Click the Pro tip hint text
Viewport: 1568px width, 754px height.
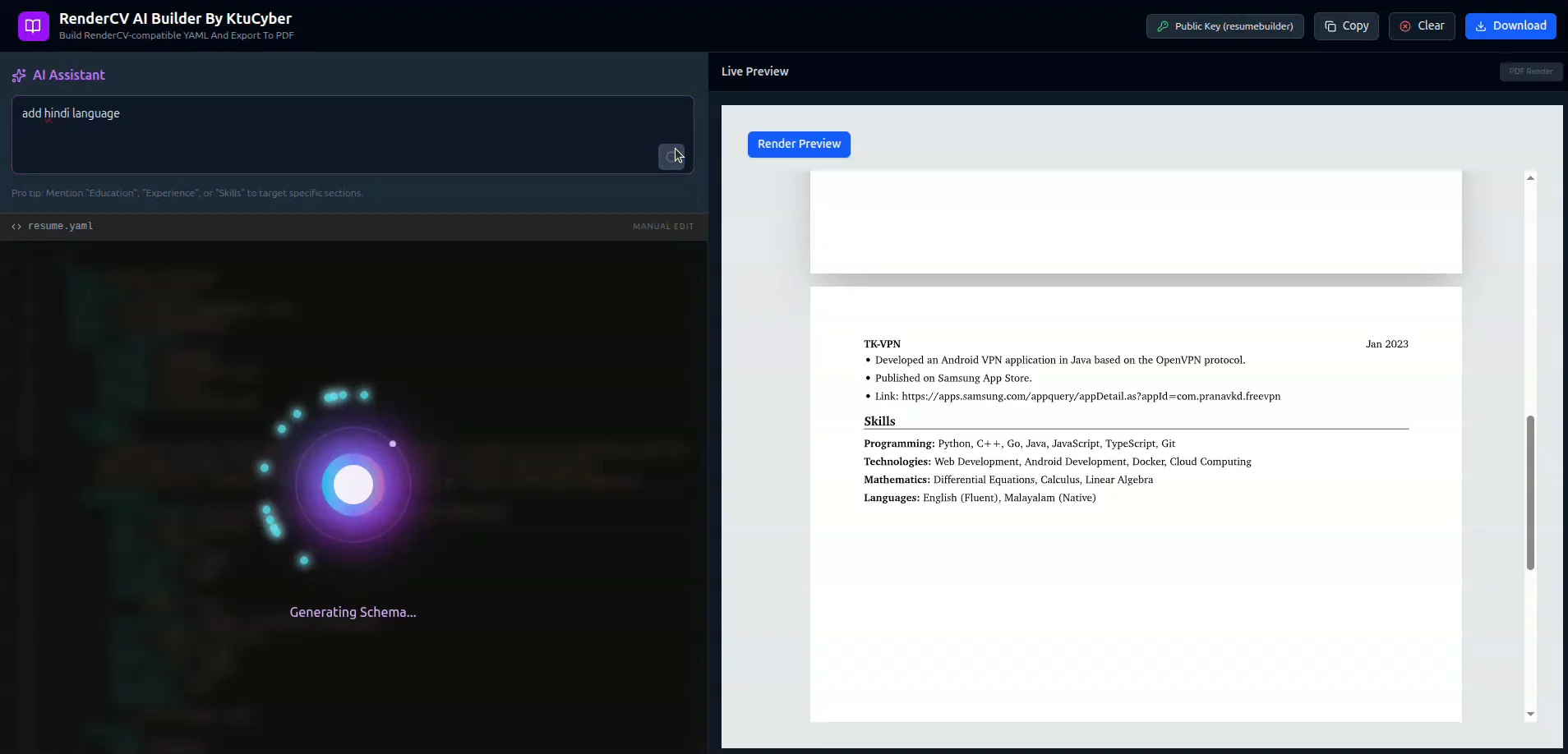(x=187, y=193)
